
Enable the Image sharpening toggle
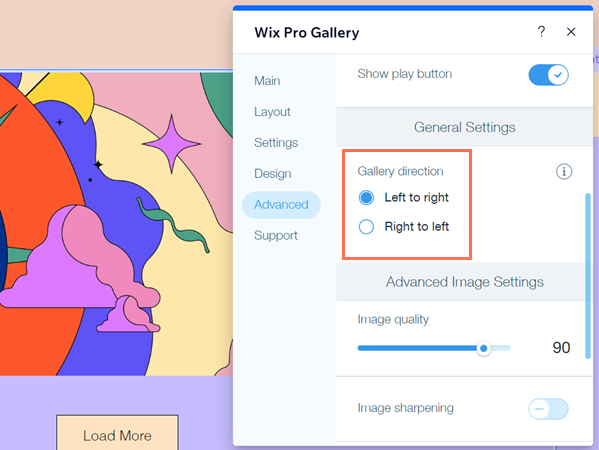548,409
